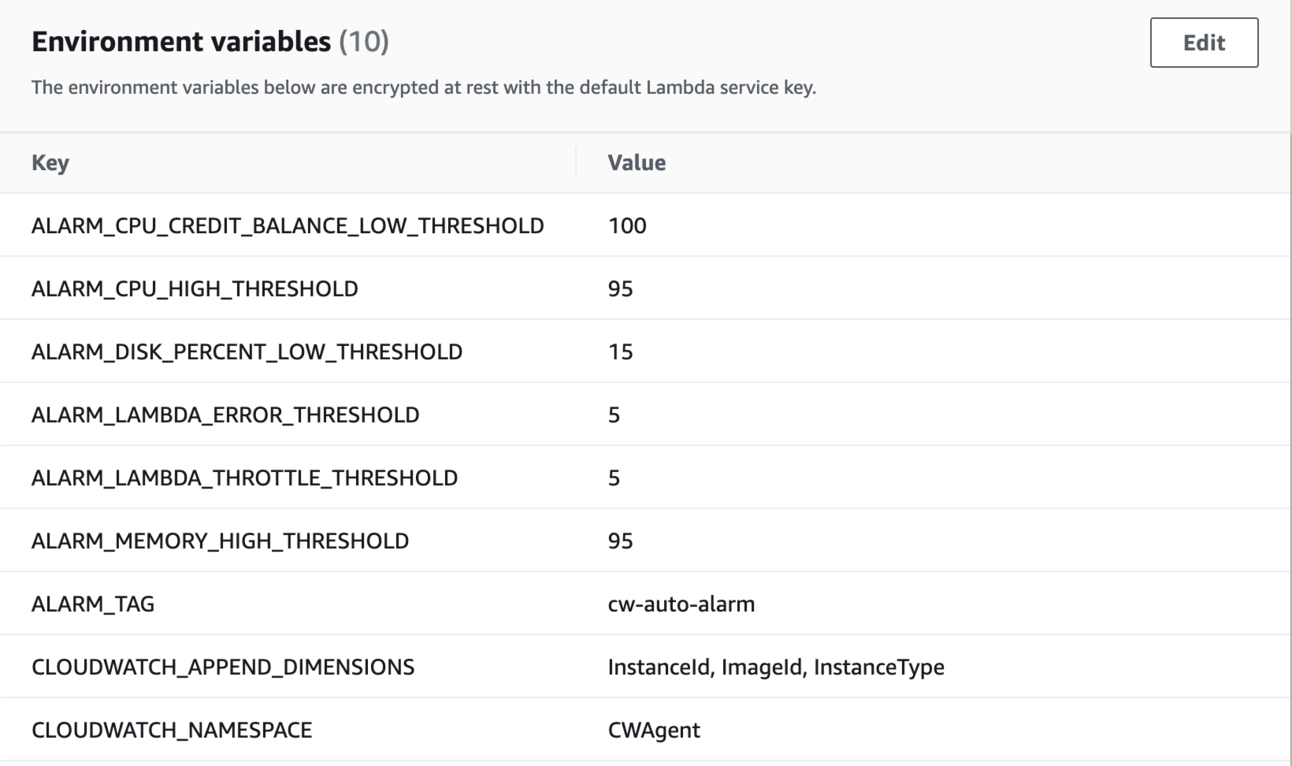Click the encryption at rest description text

point(423,88)
